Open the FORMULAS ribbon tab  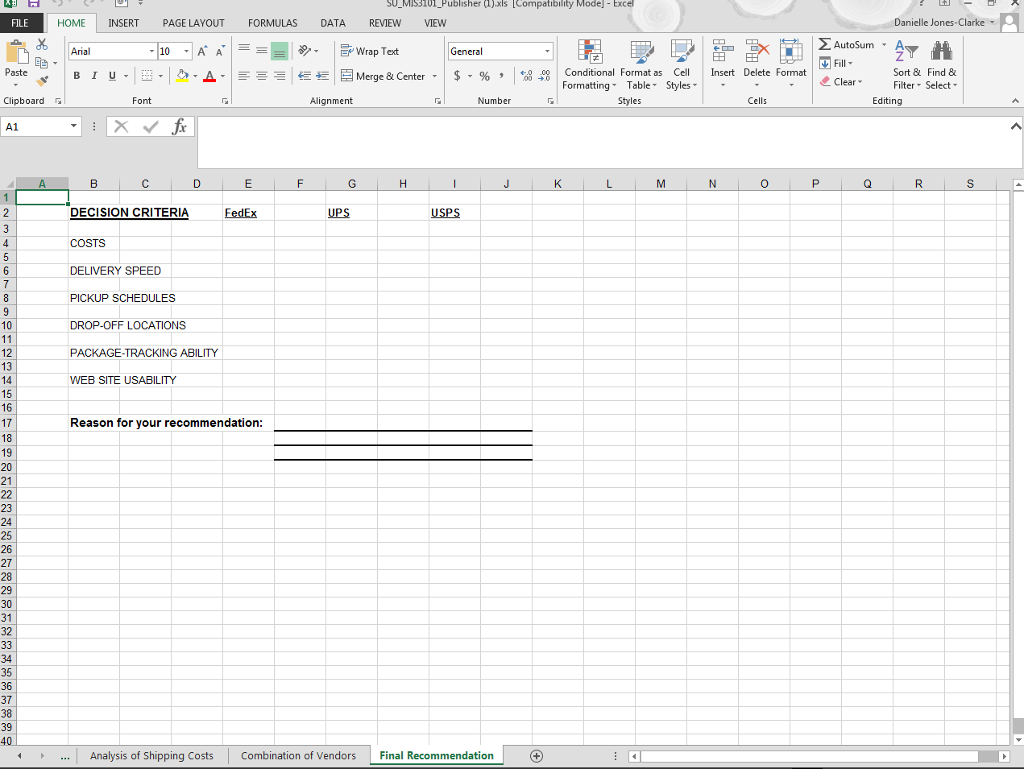(272, 23)
